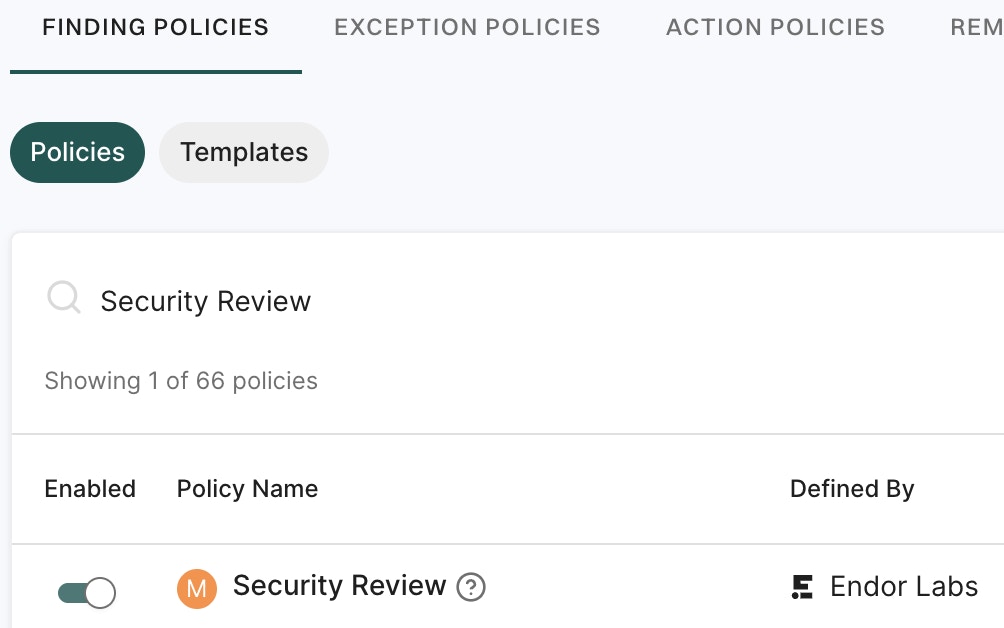The image size is (1004, 628).
Task: Click the magnifying glass in the search bar
Action: click(63, 297)
